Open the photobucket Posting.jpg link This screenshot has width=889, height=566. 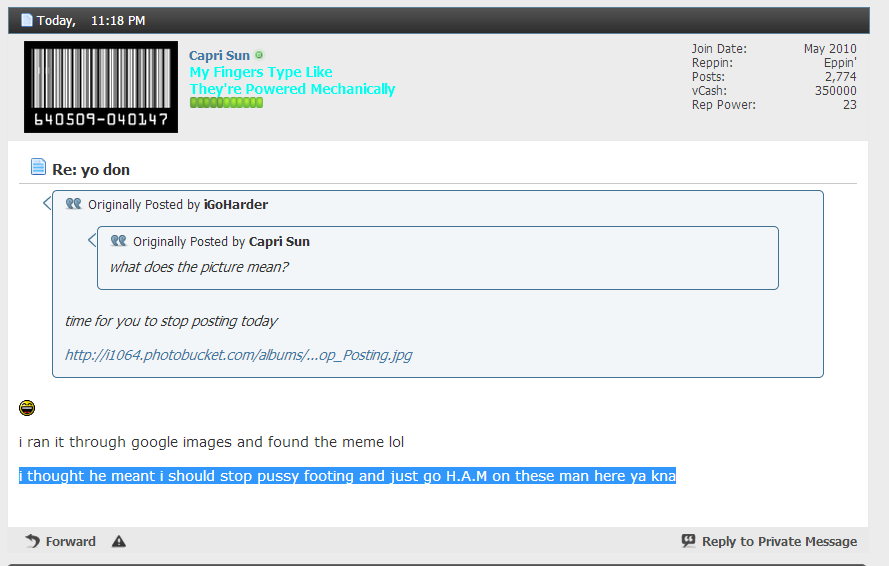238,355
